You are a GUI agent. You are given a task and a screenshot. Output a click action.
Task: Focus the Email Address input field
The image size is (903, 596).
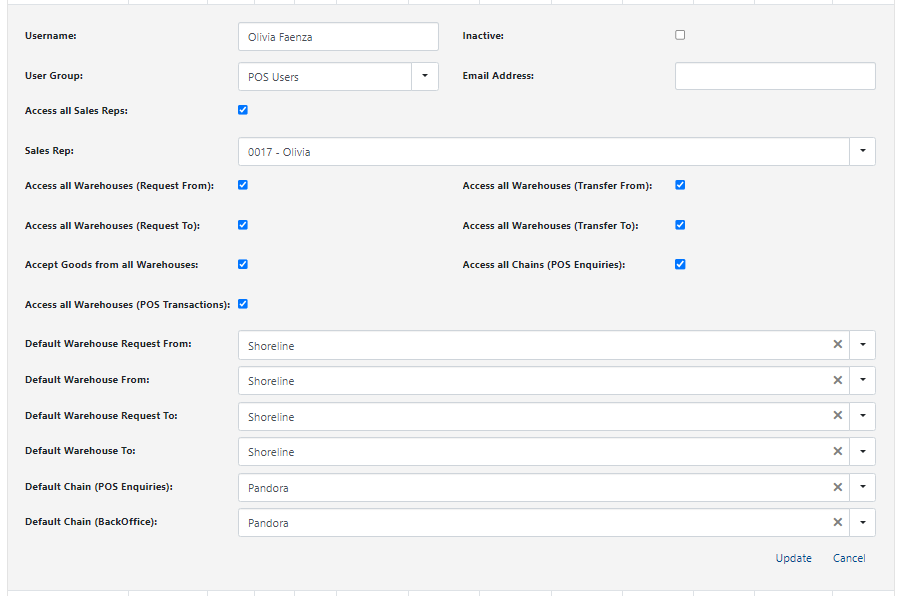coord(775,76)
